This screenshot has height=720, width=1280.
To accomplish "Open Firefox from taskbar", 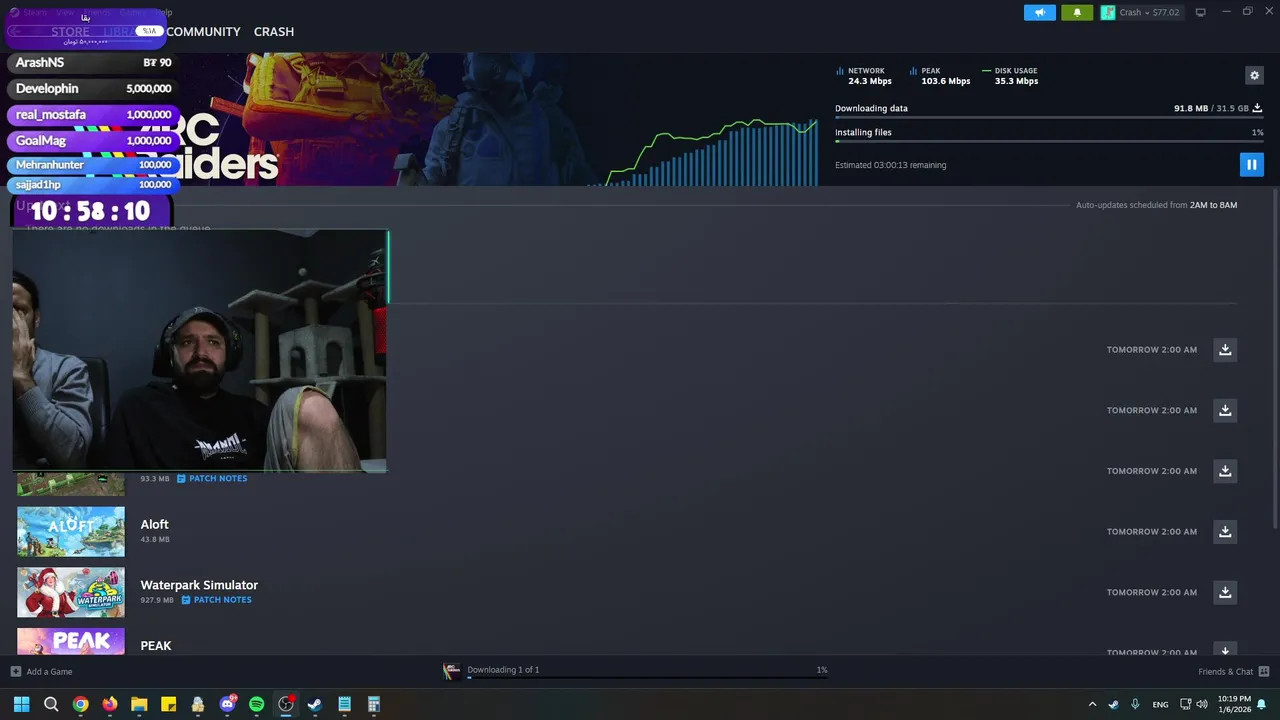I will point(110,705).
